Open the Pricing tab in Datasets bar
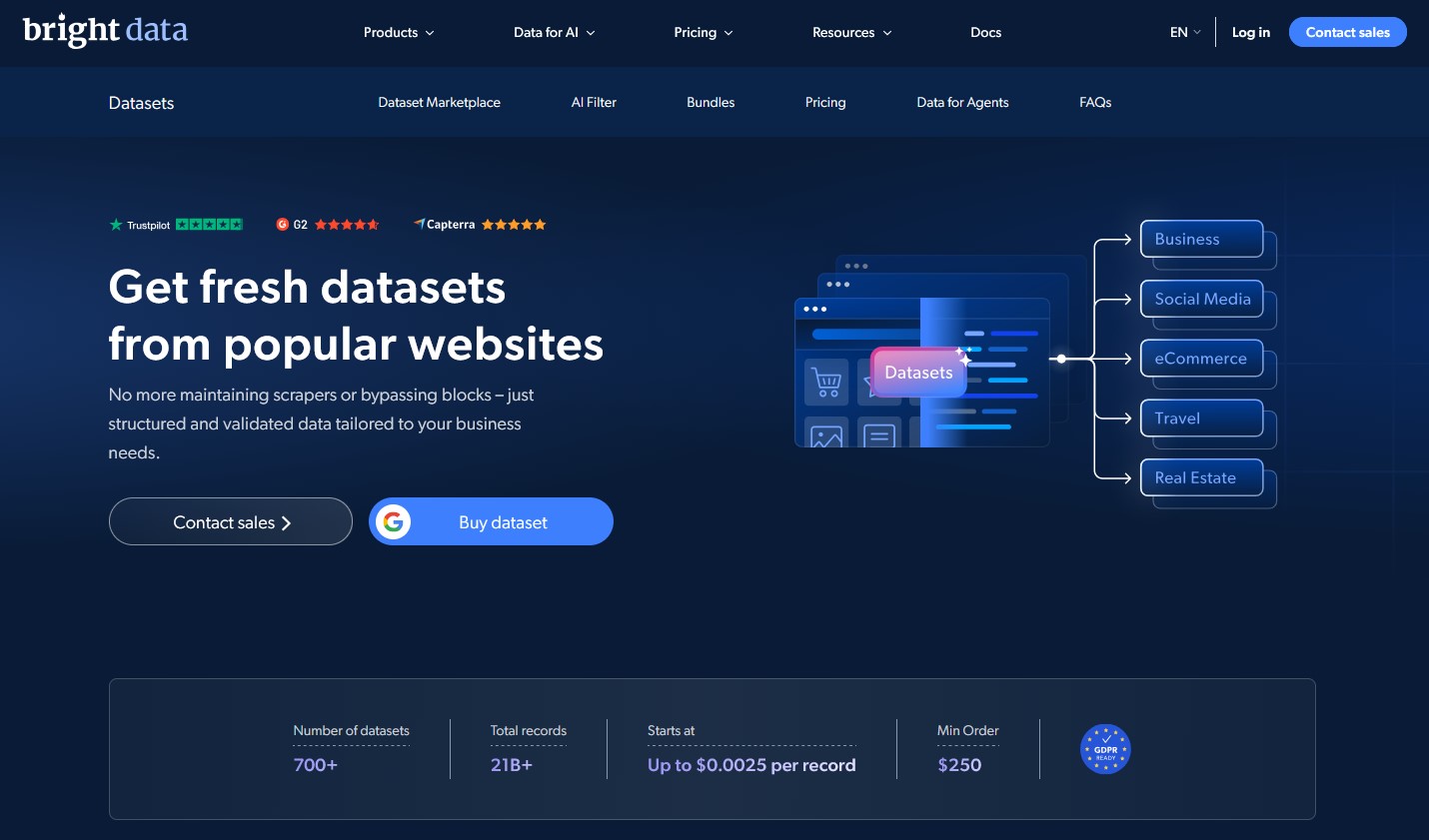This screenshot has height=840, width=1429. tap(825, 102)
